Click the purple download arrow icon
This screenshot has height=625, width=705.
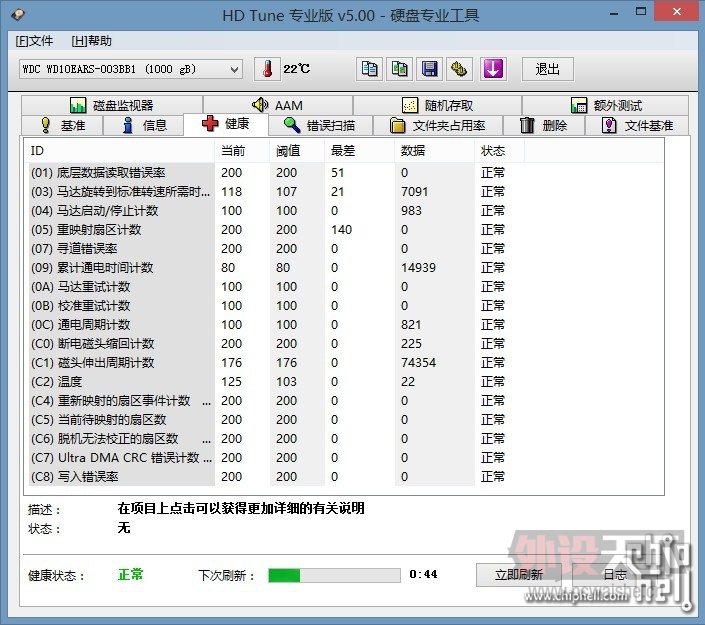coord(493,69)
